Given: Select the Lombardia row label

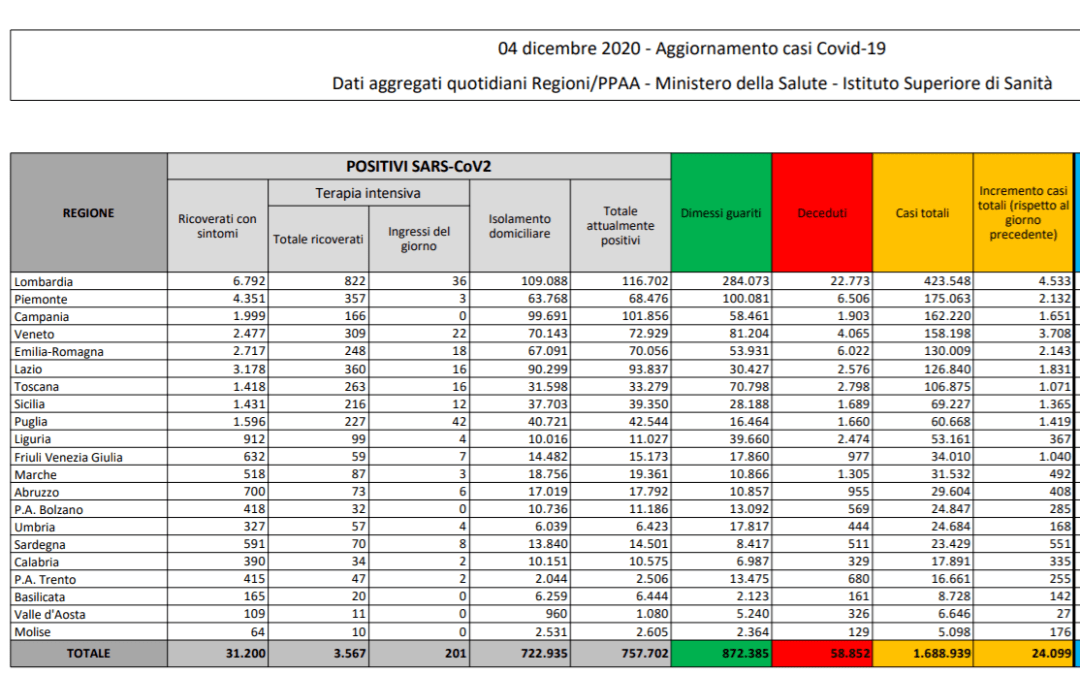Looking at the screenshot, I should (43, 282).
